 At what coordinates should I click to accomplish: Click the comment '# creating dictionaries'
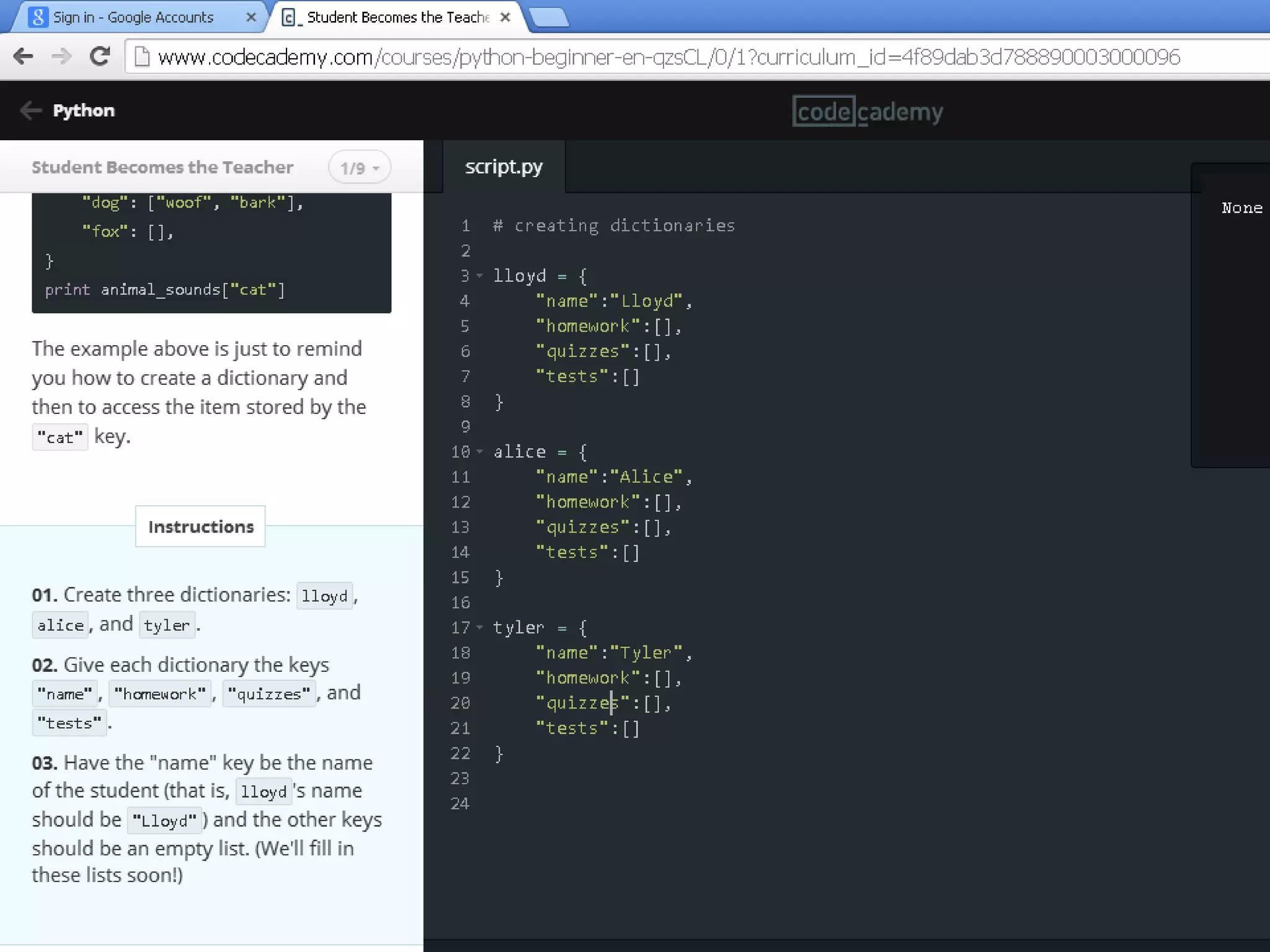tap(614, 226)
